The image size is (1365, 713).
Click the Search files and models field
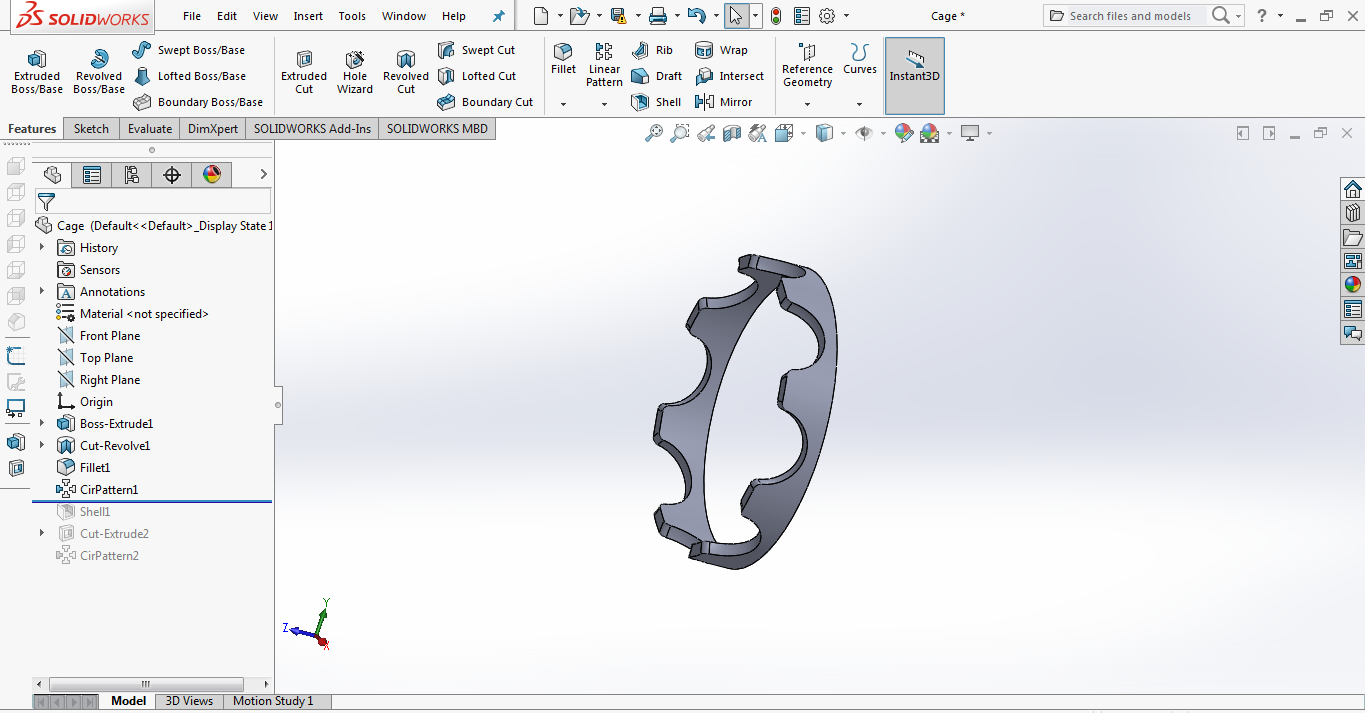point(1130,16)
